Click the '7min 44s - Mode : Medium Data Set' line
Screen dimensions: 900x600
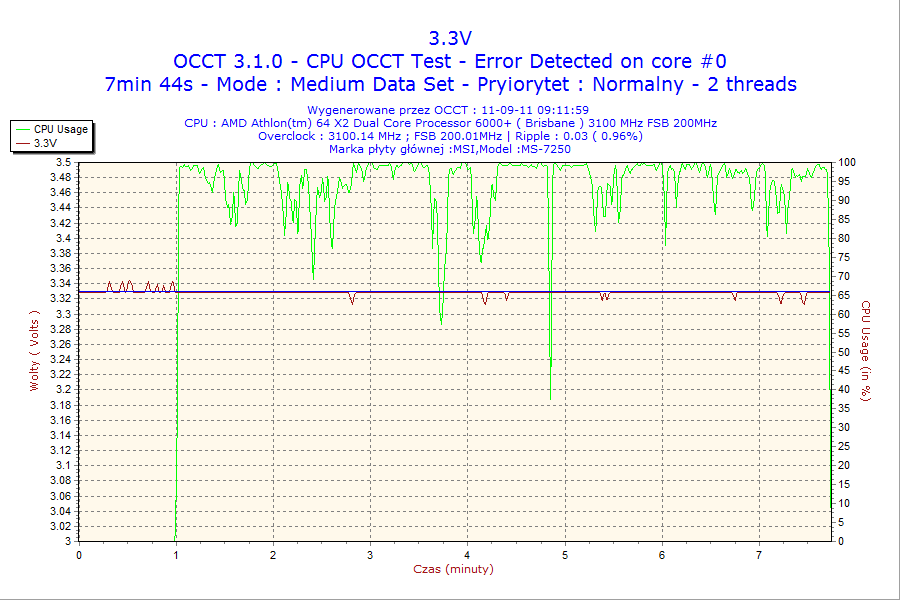point(450,84)
